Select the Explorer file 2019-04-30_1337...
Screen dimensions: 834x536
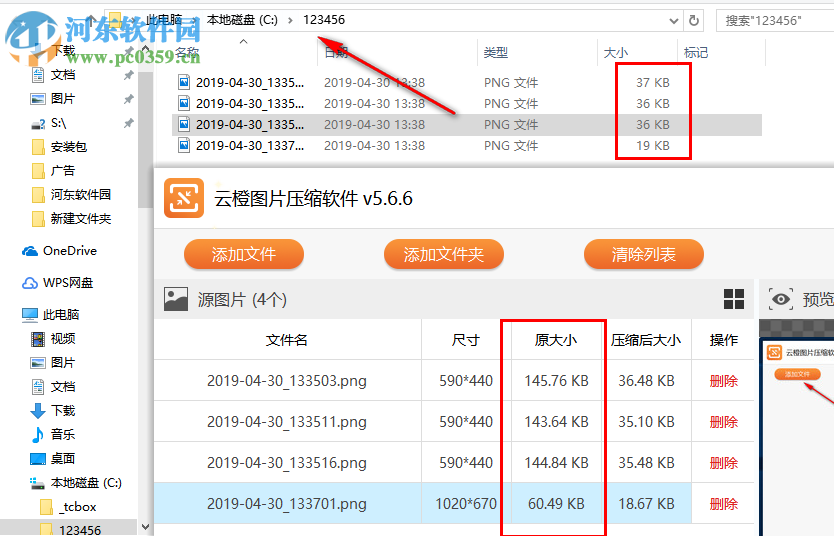[x=467, y=145]
